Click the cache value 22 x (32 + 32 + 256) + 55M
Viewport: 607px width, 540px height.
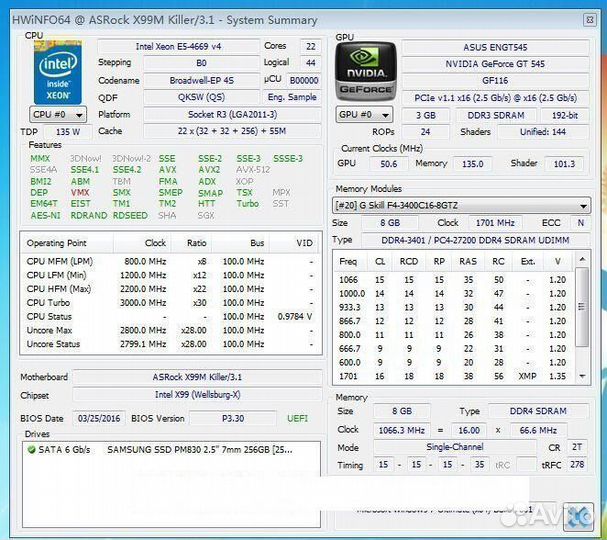click(x=232, y=131)
